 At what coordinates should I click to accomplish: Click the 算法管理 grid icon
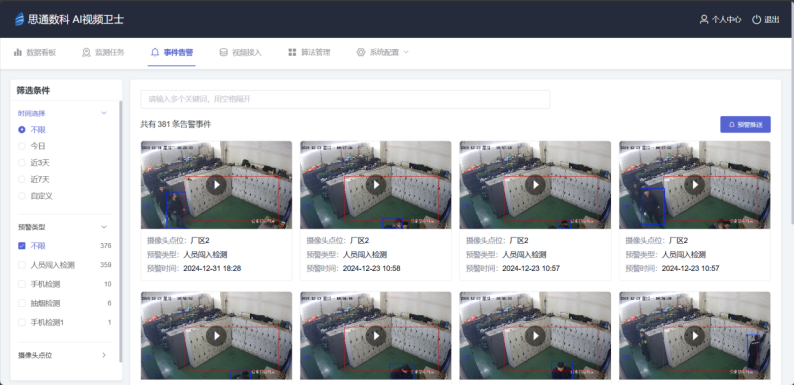(292, 52)
